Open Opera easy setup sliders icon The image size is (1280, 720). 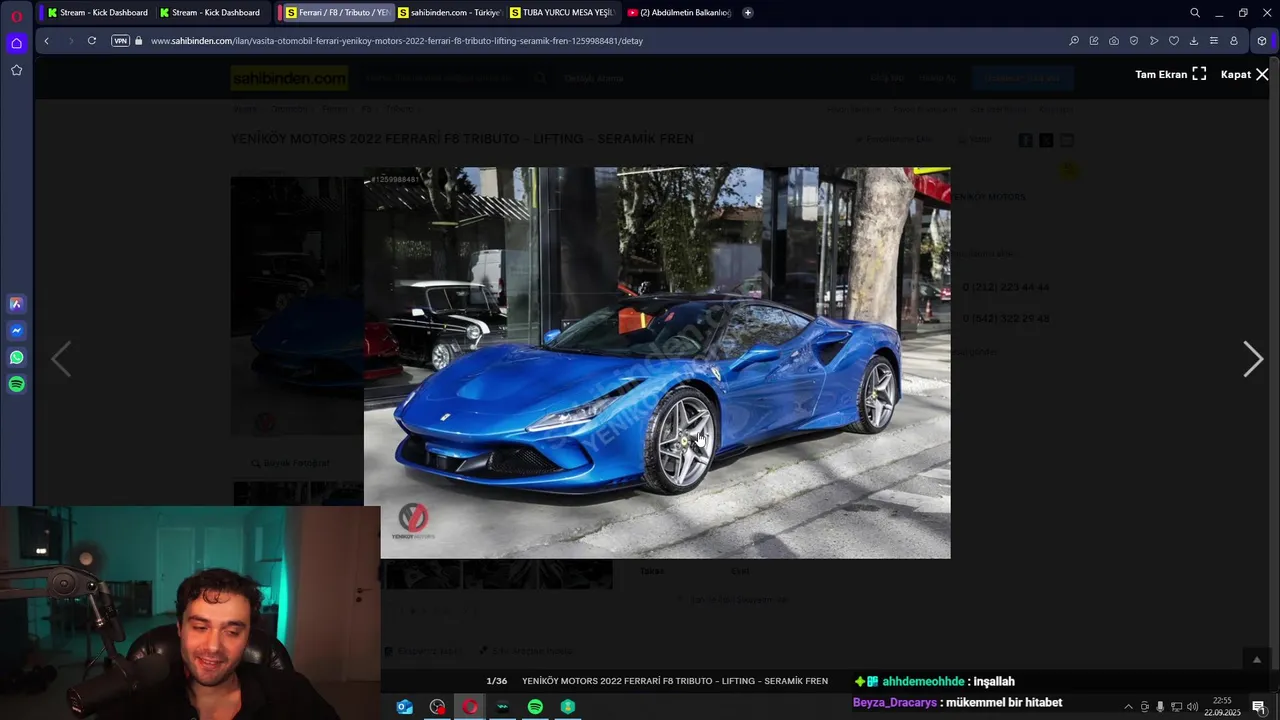pyautogui.click(x=1214, y=41)
